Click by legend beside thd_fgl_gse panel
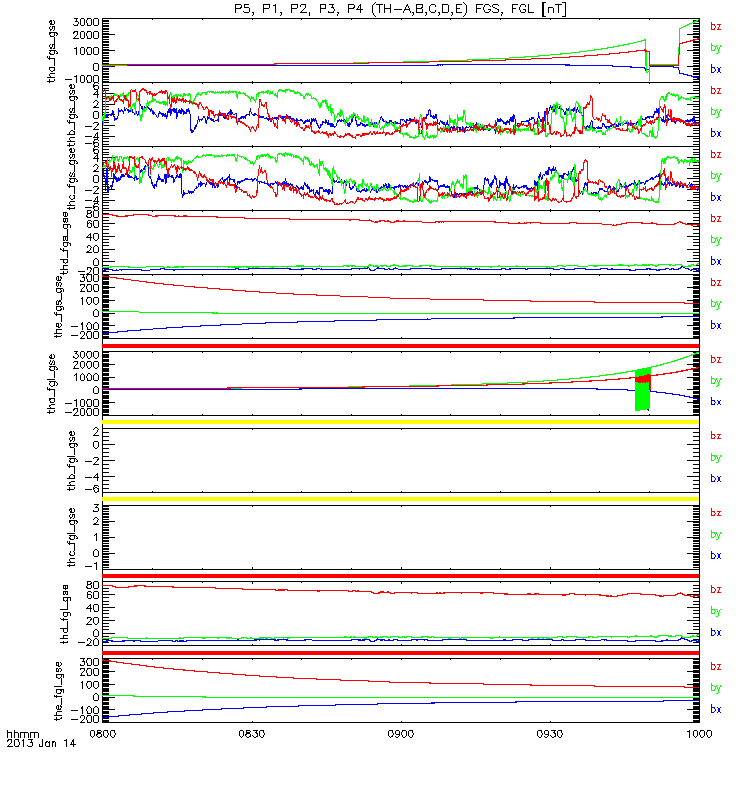 point(716,612)
